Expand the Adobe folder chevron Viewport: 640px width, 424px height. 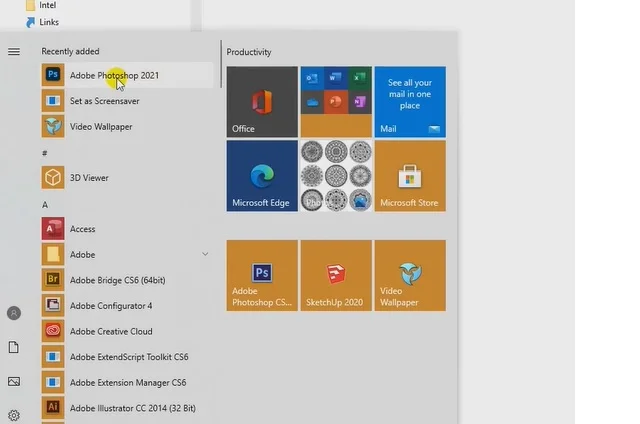tap(205, 254)
